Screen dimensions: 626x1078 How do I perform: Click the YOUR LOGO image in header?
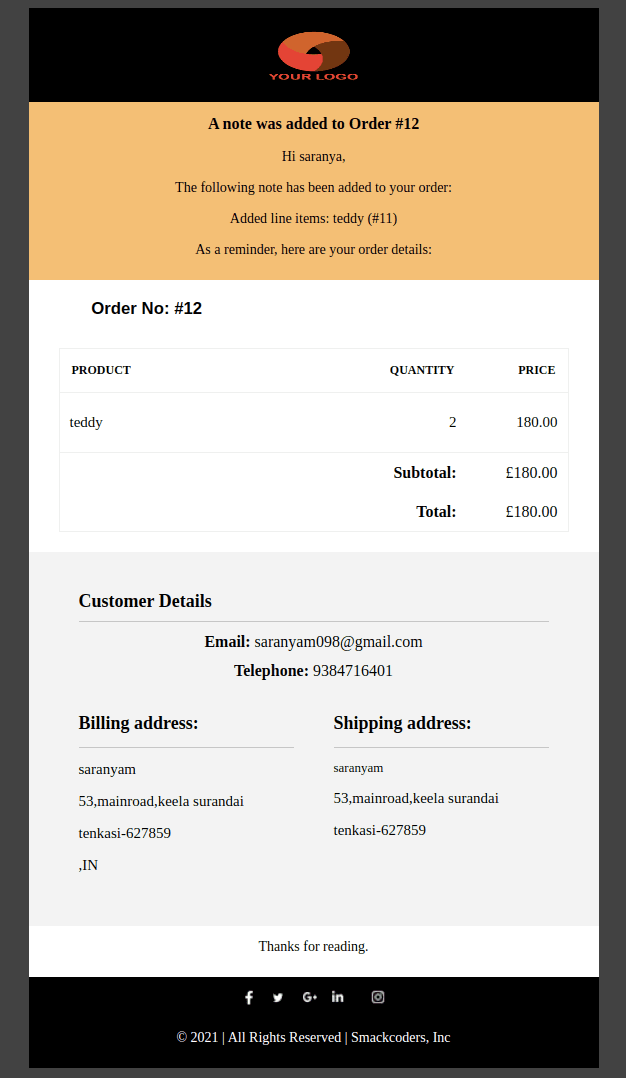[313, 56]
